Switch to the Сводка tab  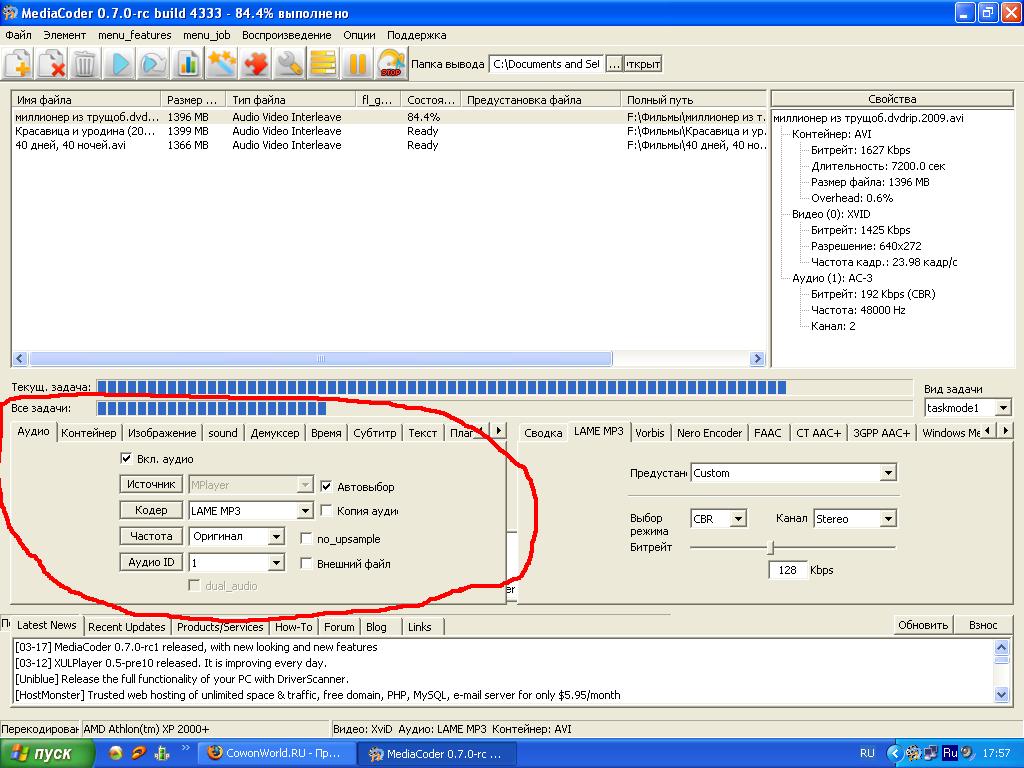coord(543,433)
